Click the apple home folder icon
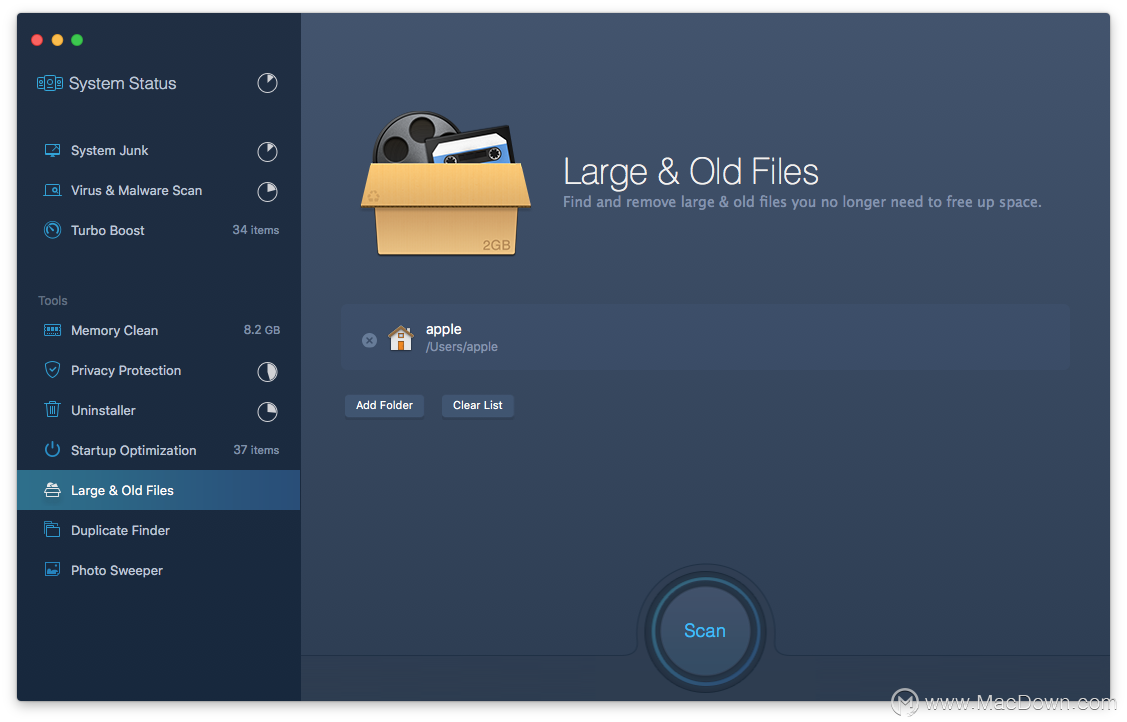Viewport: 1127px width, 722px height. tap(401, 338)
